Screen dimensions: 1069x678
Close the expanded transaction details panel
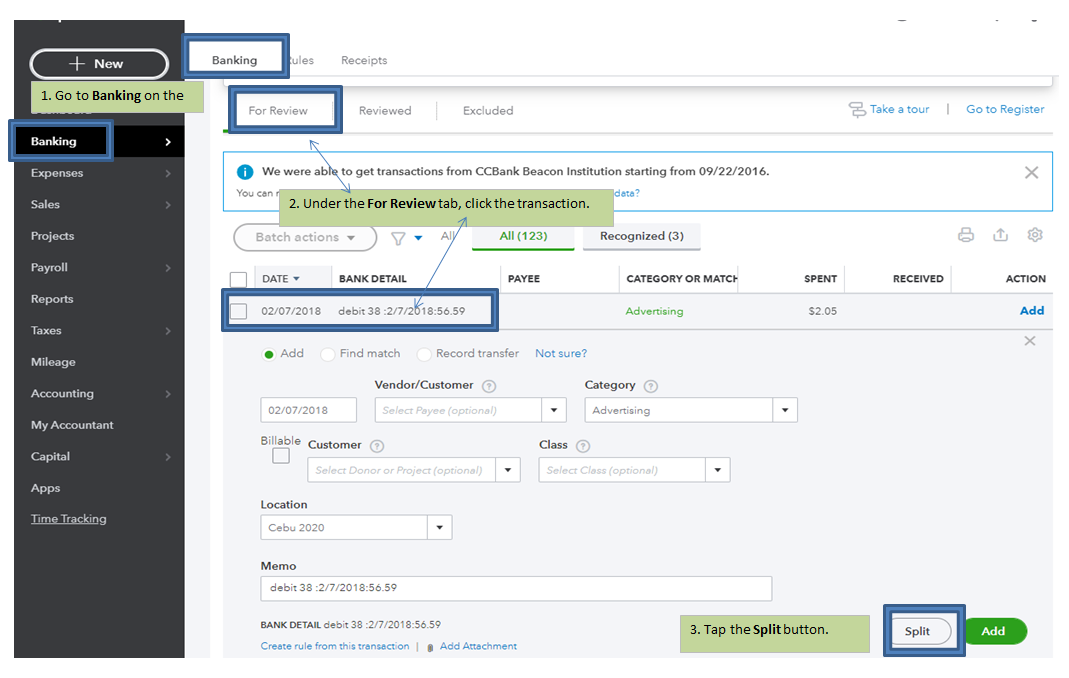(x=1030, y=341)
